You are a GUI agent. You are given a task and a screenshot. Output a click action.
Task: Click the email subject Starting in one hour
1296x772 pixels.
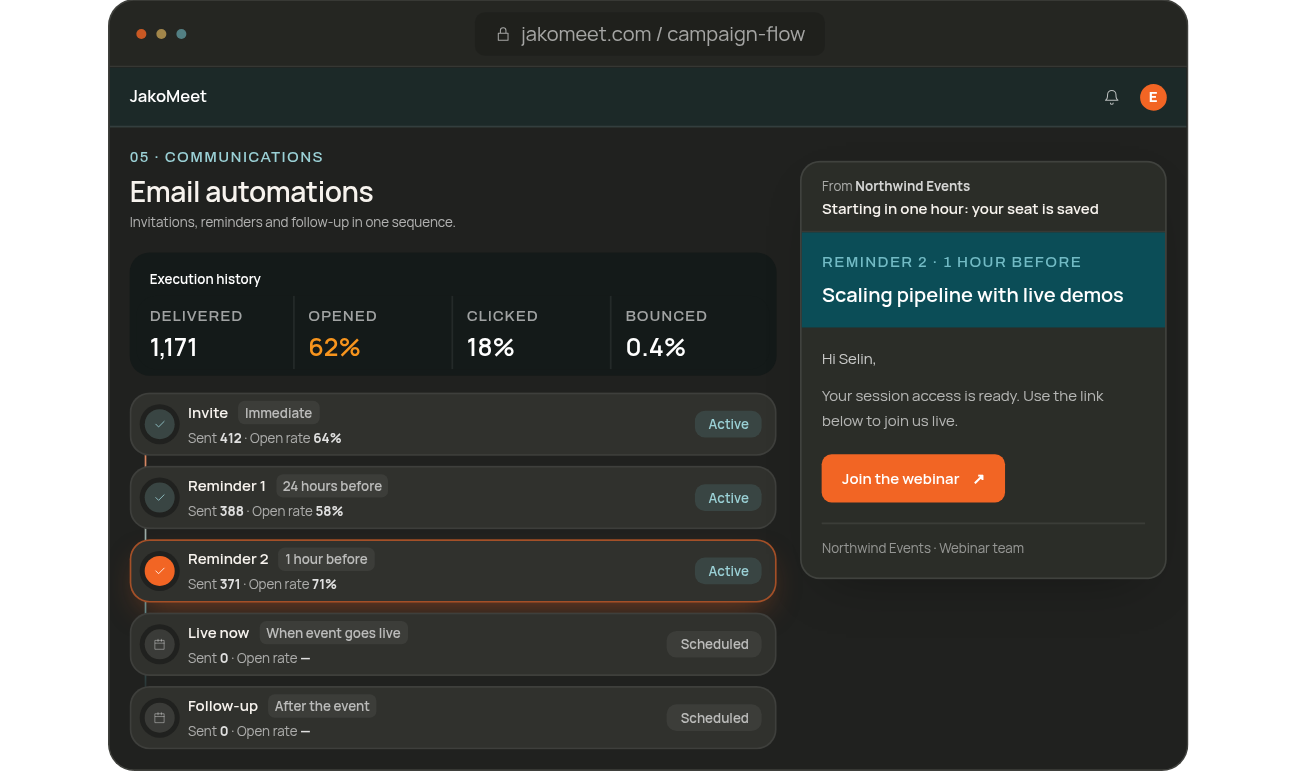(960, 209)
